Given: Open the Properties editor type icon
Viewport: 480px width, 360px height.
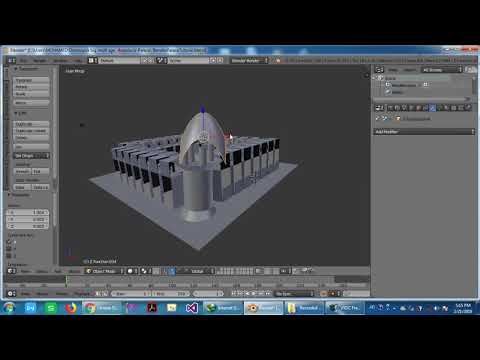Looking at the screenshot, I should (x=379, y=108).
